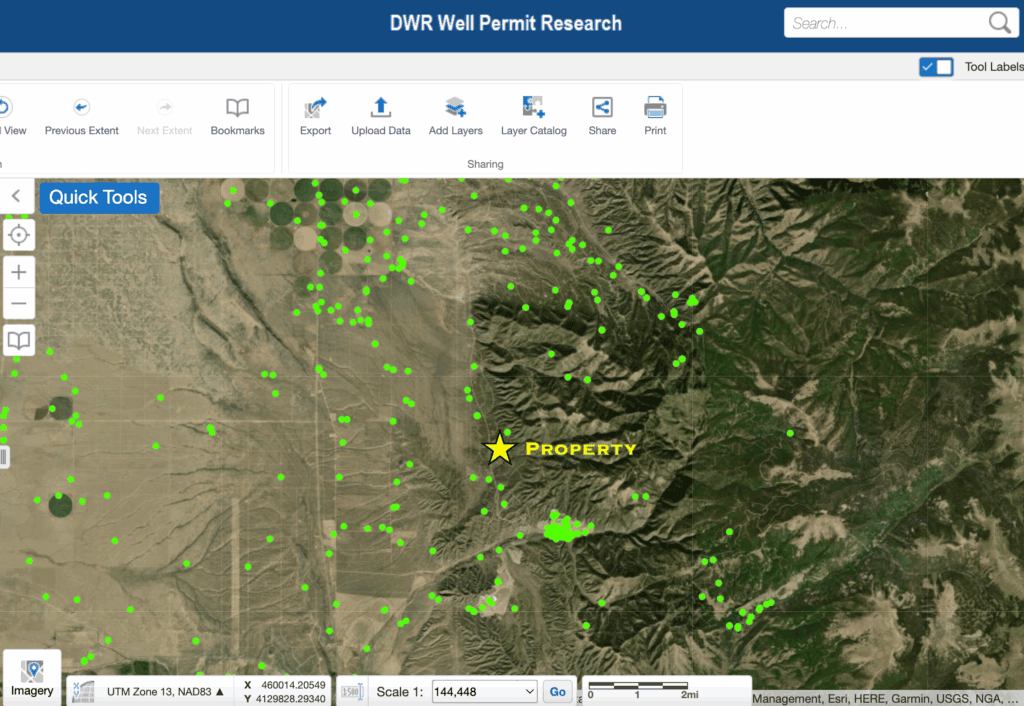
Task: Collapse the side panel with left chevron
Action: 16,197
